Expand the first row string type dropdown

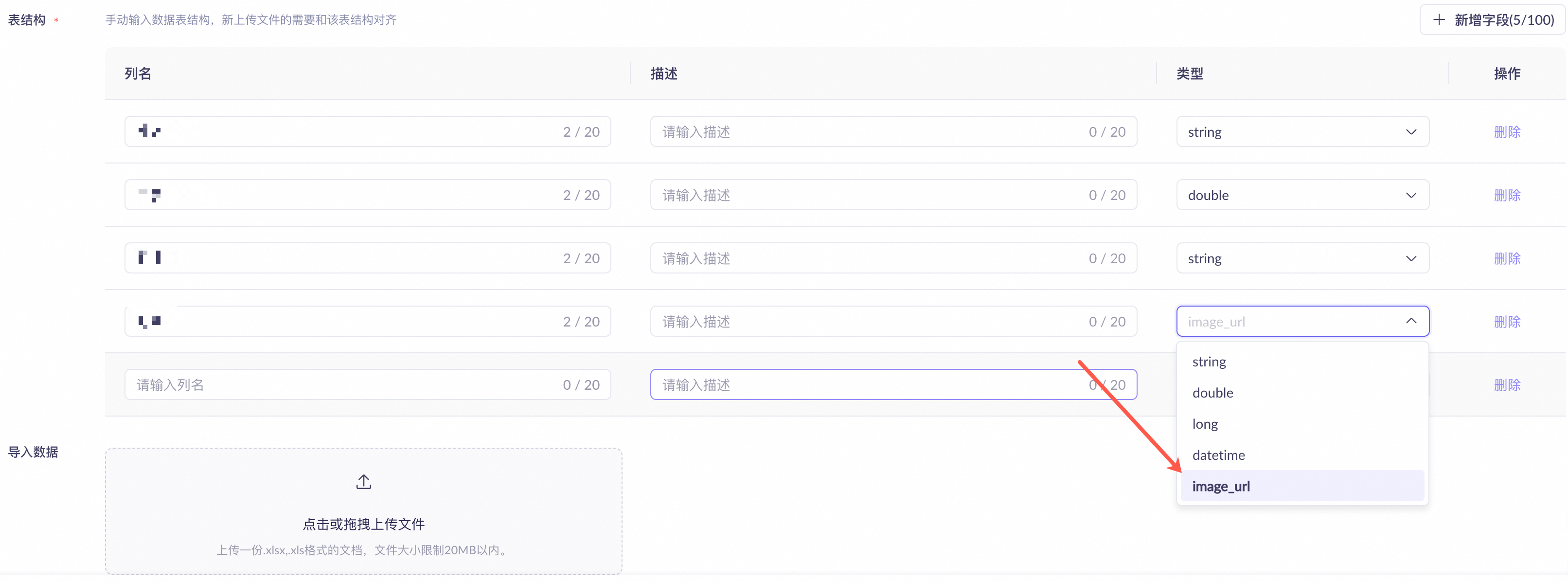(1302, 131)
